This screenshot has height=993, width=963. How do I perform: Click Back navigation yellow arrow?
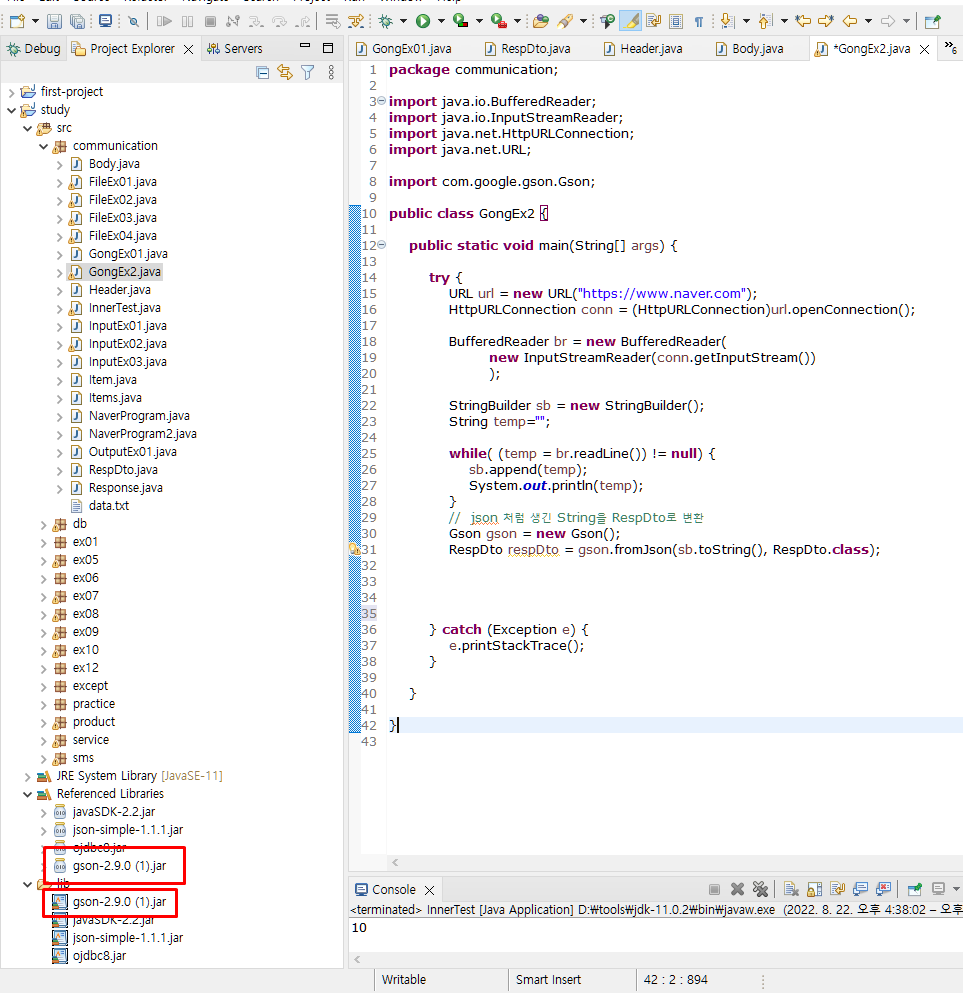coord(850,22)
